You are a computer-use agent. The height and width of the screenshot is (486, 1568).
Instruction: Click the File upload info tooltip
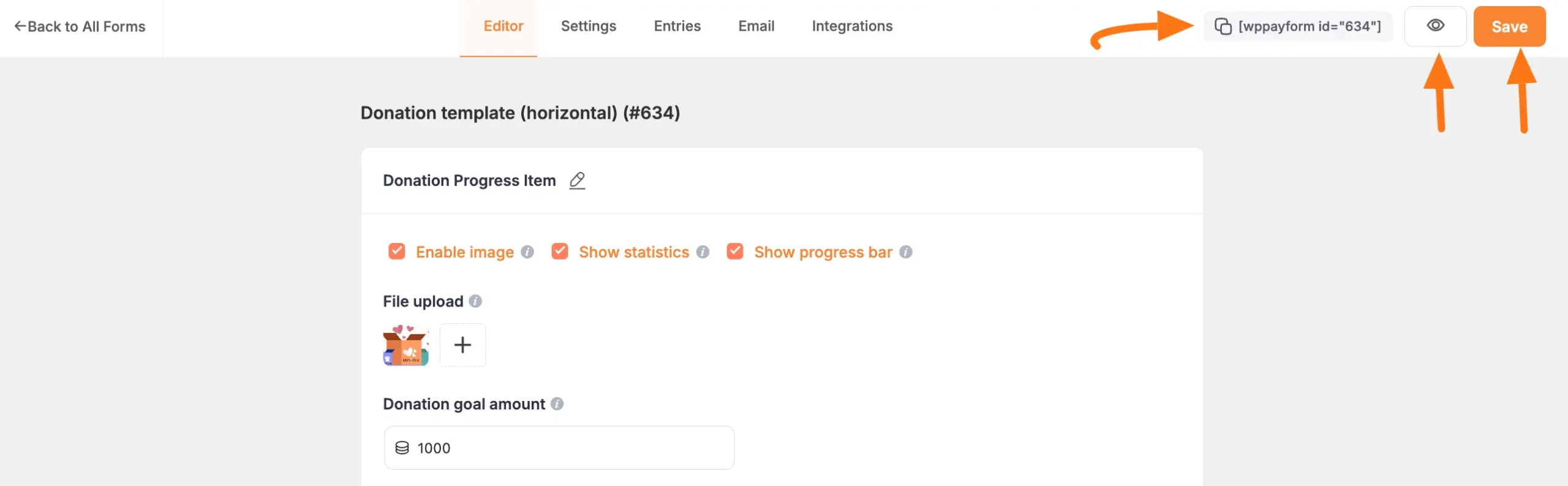(x=476, y=301)
